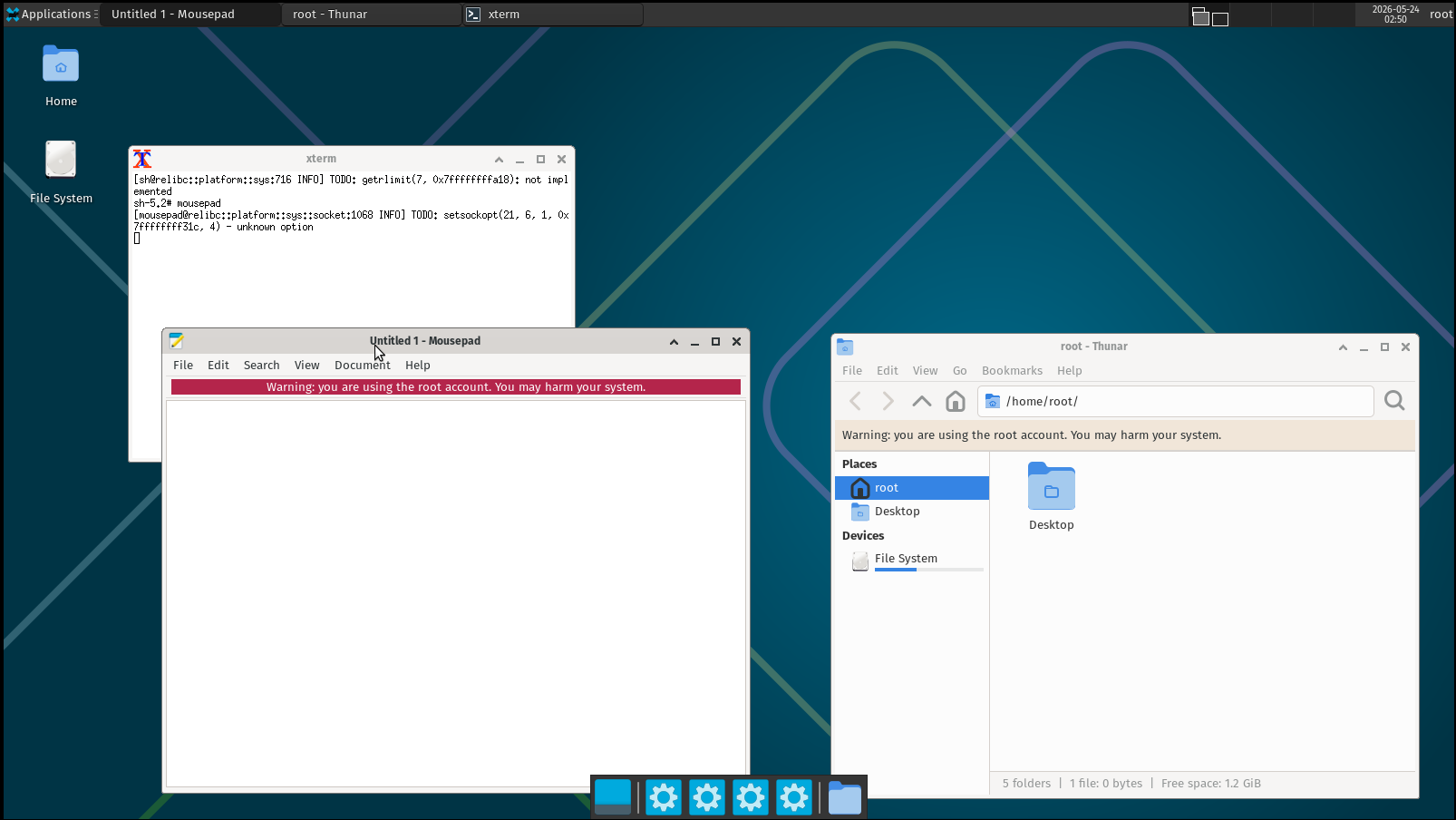Shade the Thunar window with the up arrow

[x=1343, y=347]
